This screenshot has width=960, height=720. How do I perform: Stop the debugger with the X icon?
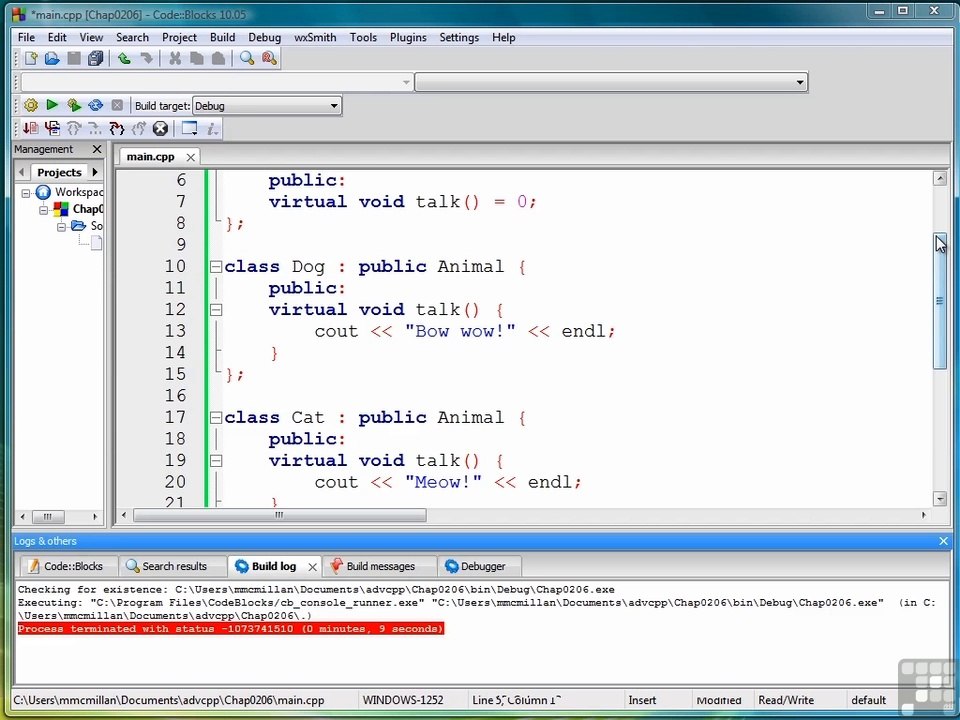tap(160, 129)
